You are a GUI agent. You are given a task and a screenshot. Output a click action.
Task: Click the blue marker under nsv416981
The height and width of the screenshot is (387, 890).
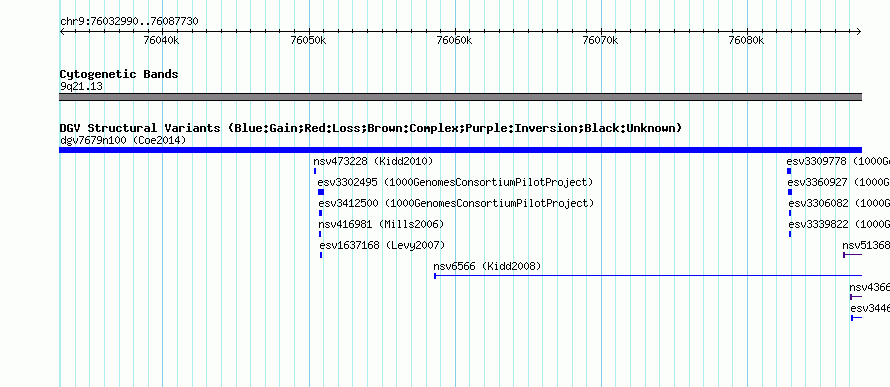[x=320, y=234]
